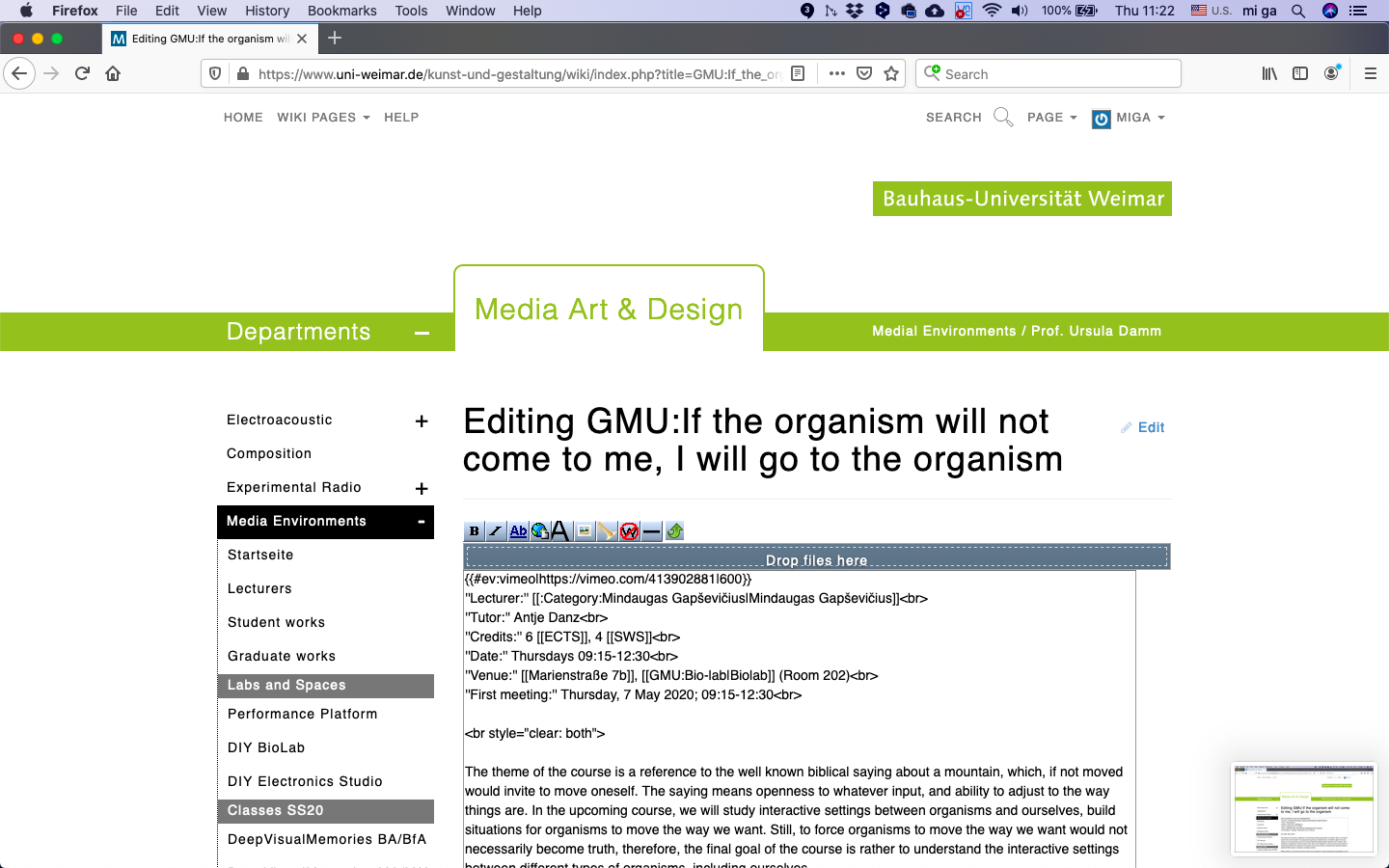Insert media file link with trumpet icon

tap(607, 531)
